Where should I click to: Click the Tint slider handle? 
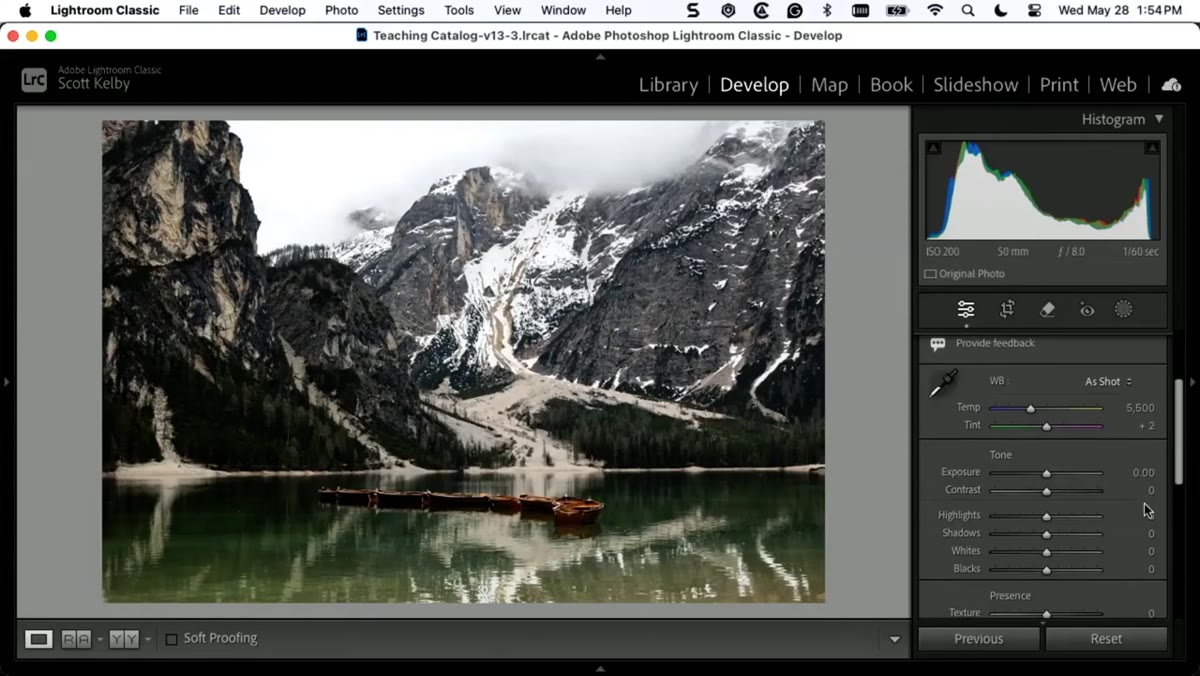[1047, 426]
